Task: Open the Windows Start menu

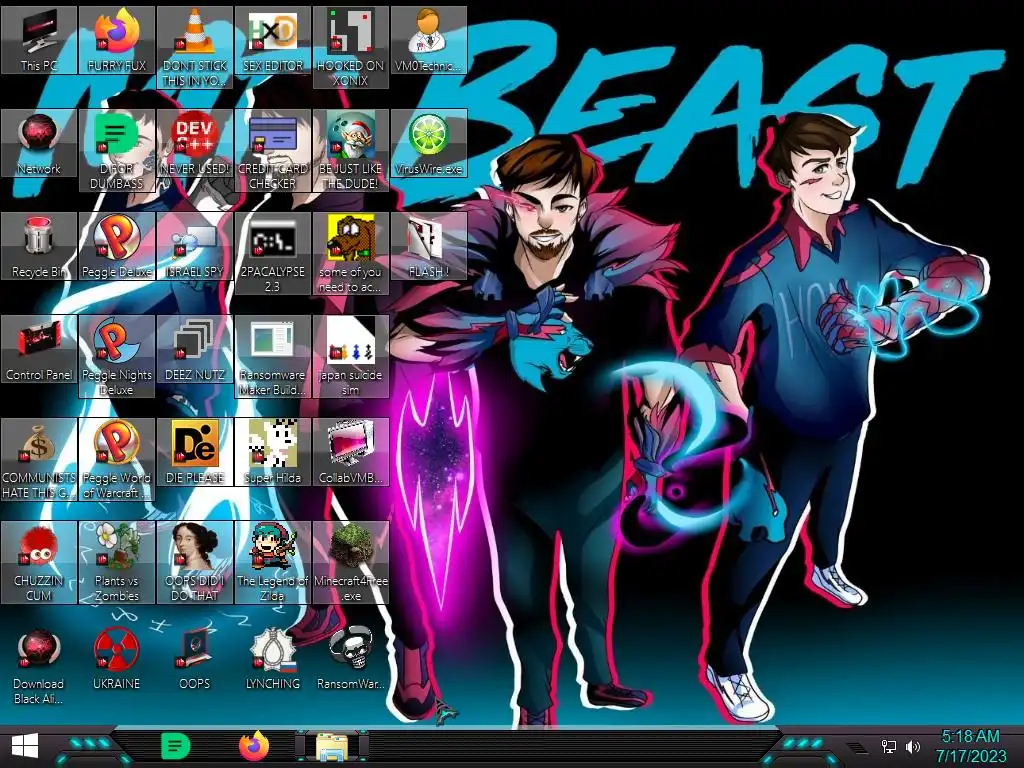Action: [x=25, y=746]
